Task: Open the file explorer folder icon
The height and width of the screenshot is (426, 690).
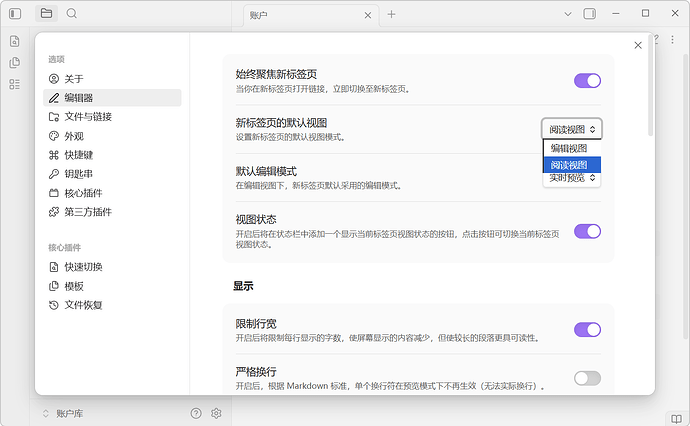Action: tap(47, 14)
